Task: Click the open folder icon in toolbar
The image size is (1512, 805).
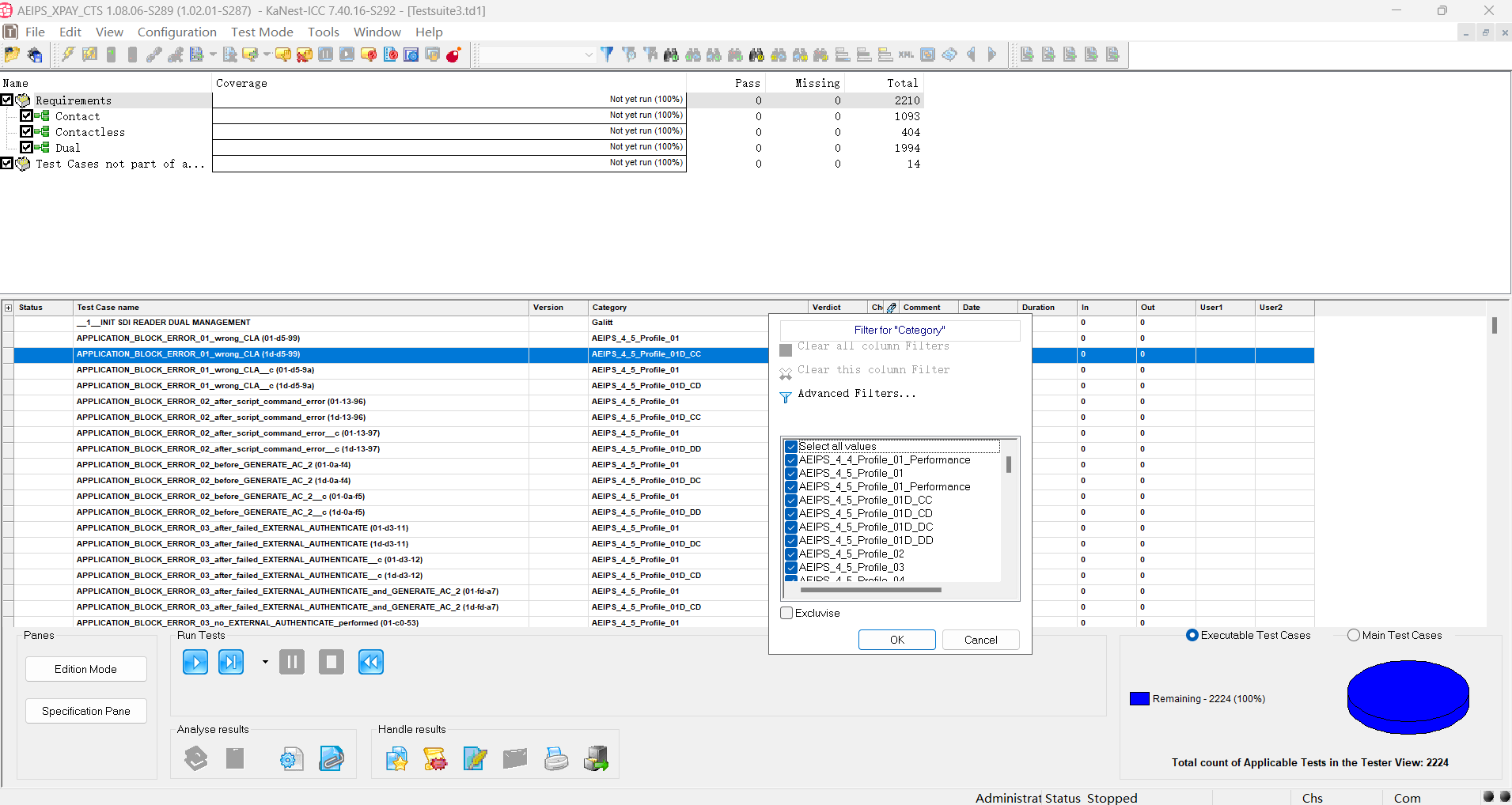Action: 12,55
